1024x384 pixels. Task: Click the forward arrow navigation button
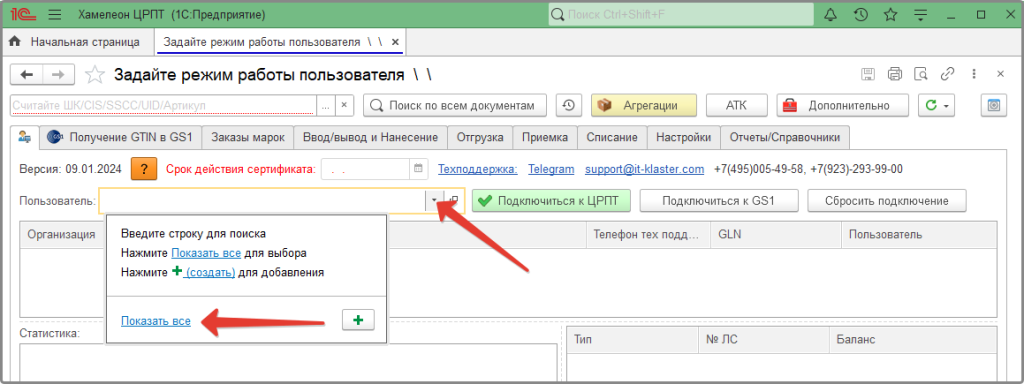point(59,74)
